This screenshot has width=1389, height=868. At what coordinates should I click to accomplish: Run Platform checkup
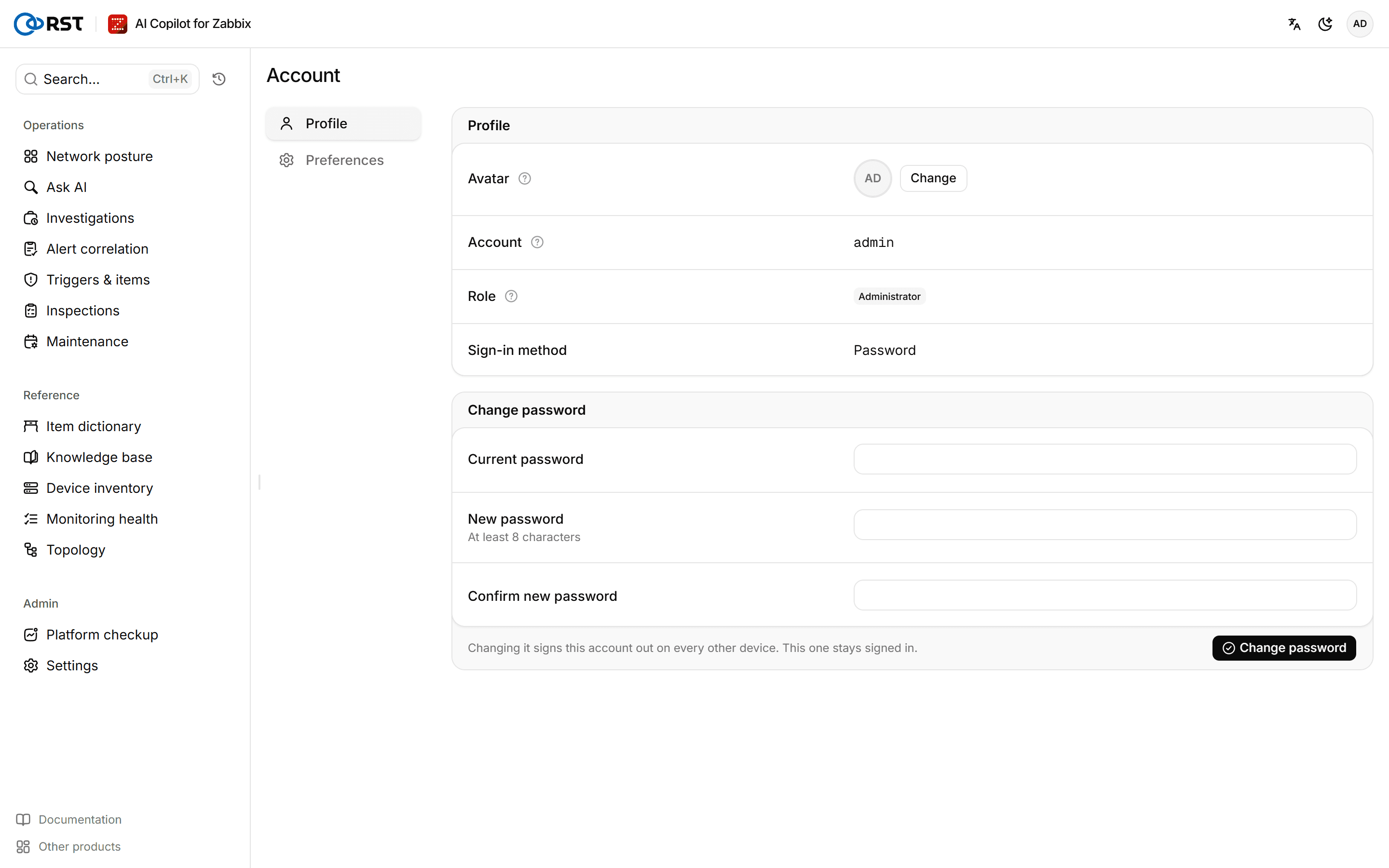[124, 634]
